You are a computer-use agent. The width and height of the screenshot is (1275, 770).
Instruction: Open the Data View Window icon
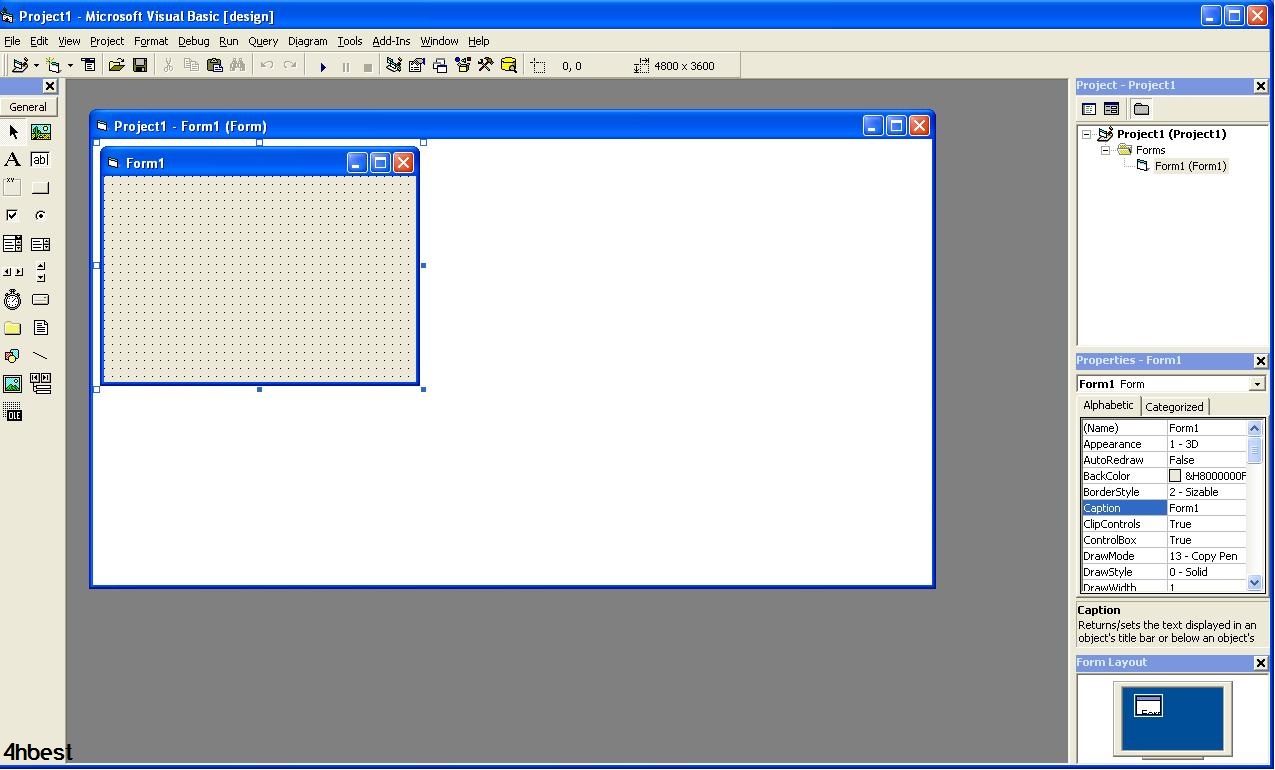coord(508,66)
